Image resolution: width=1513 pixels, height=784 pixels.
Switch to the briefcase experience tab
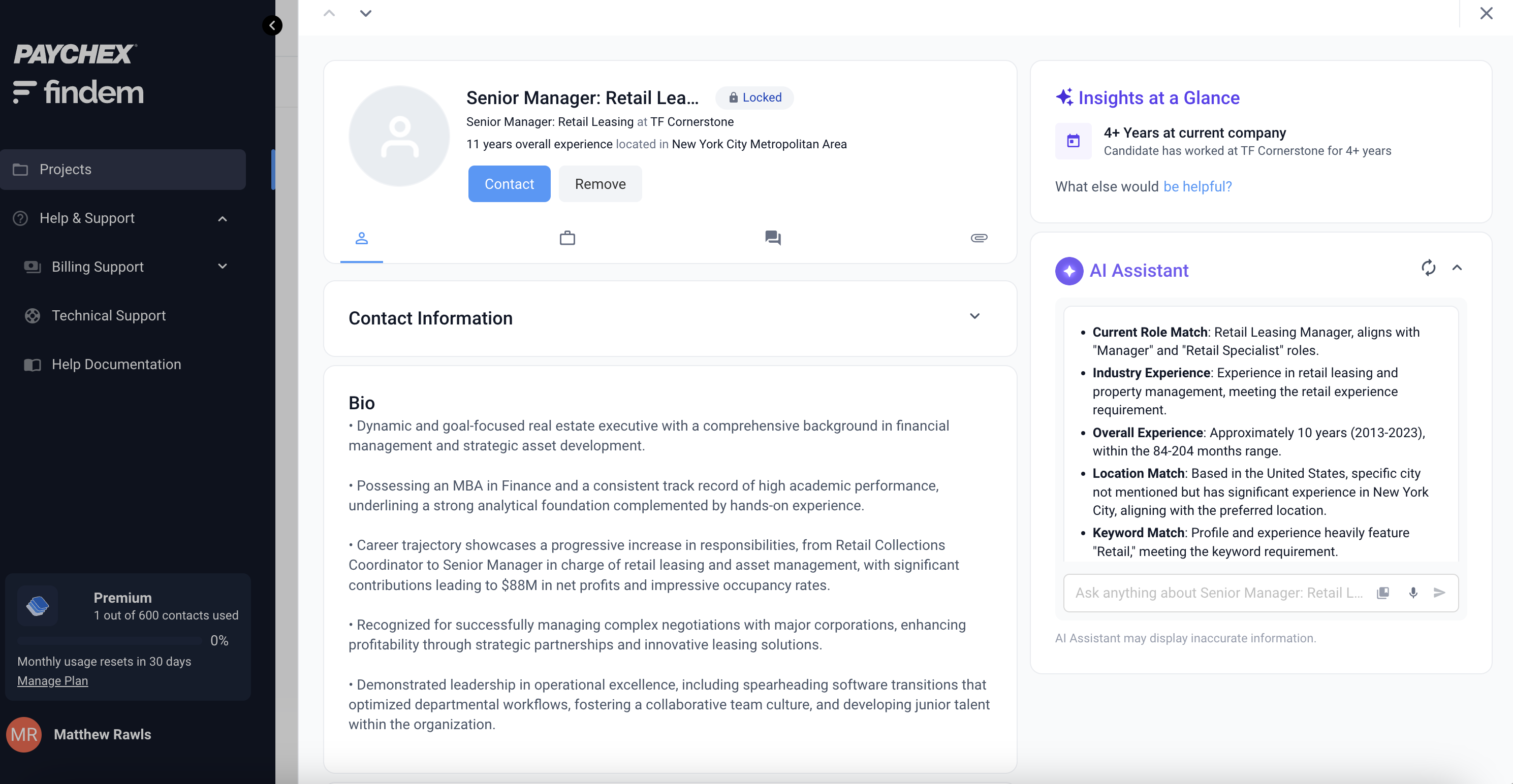(x=567, y=238)
